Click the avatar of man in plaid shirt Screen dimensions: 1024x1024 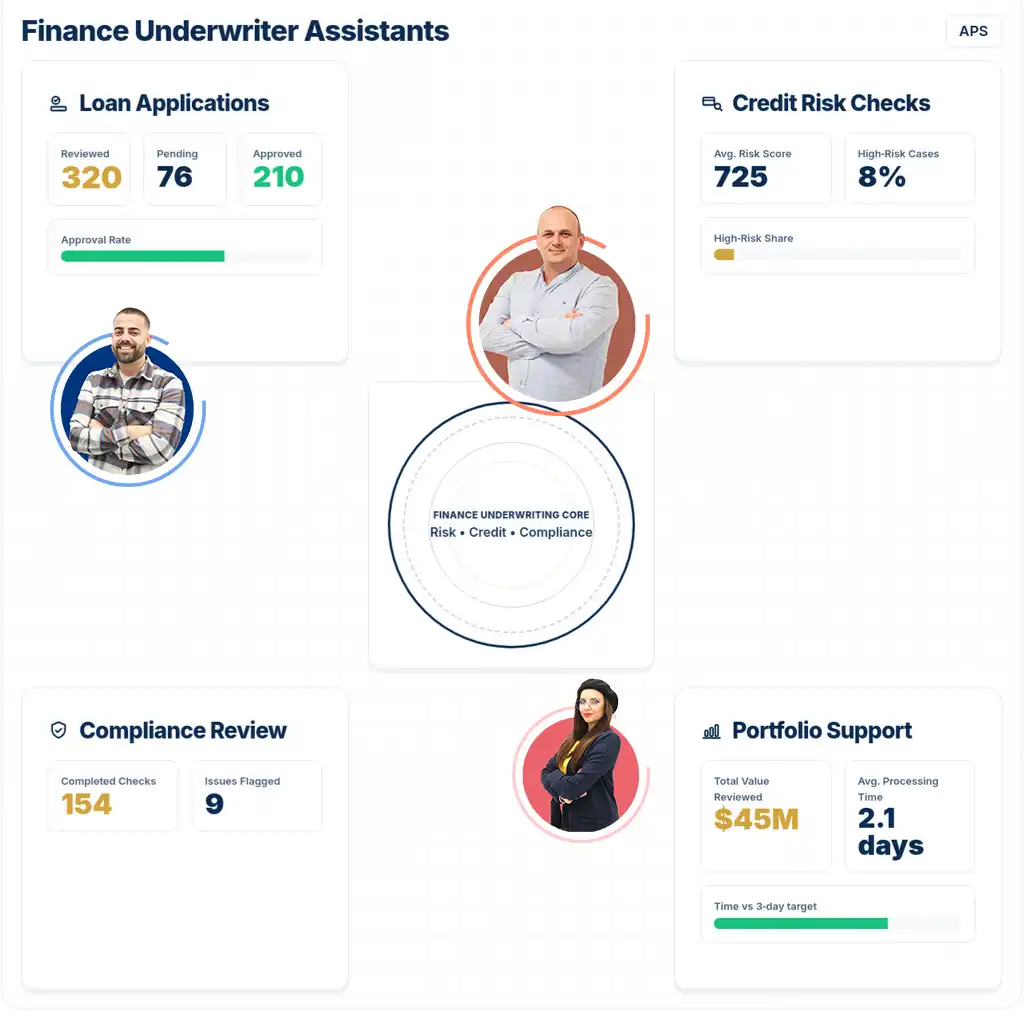(127, 402)
